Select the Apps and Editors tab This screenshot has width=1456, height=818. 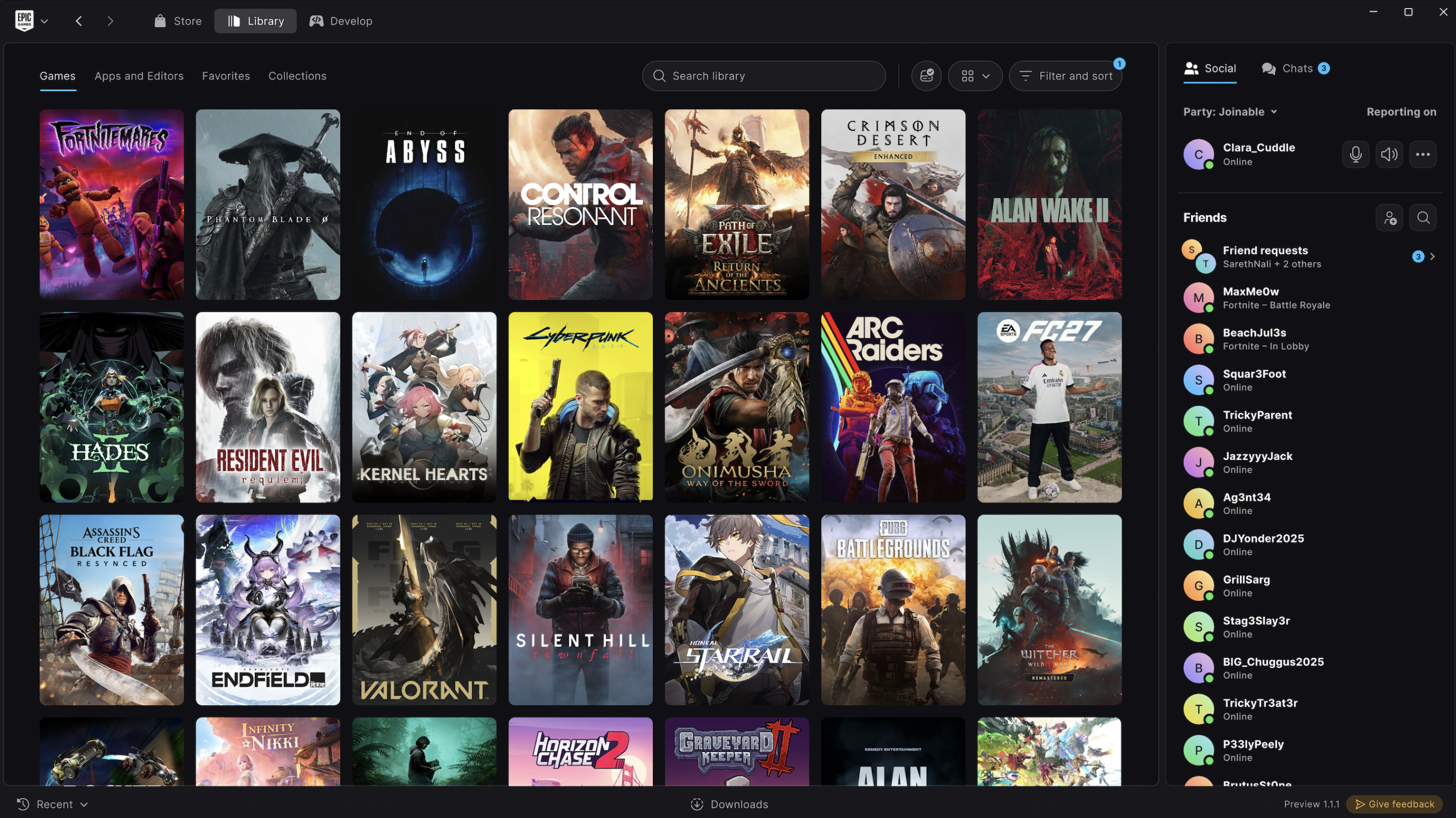(139, 76)
